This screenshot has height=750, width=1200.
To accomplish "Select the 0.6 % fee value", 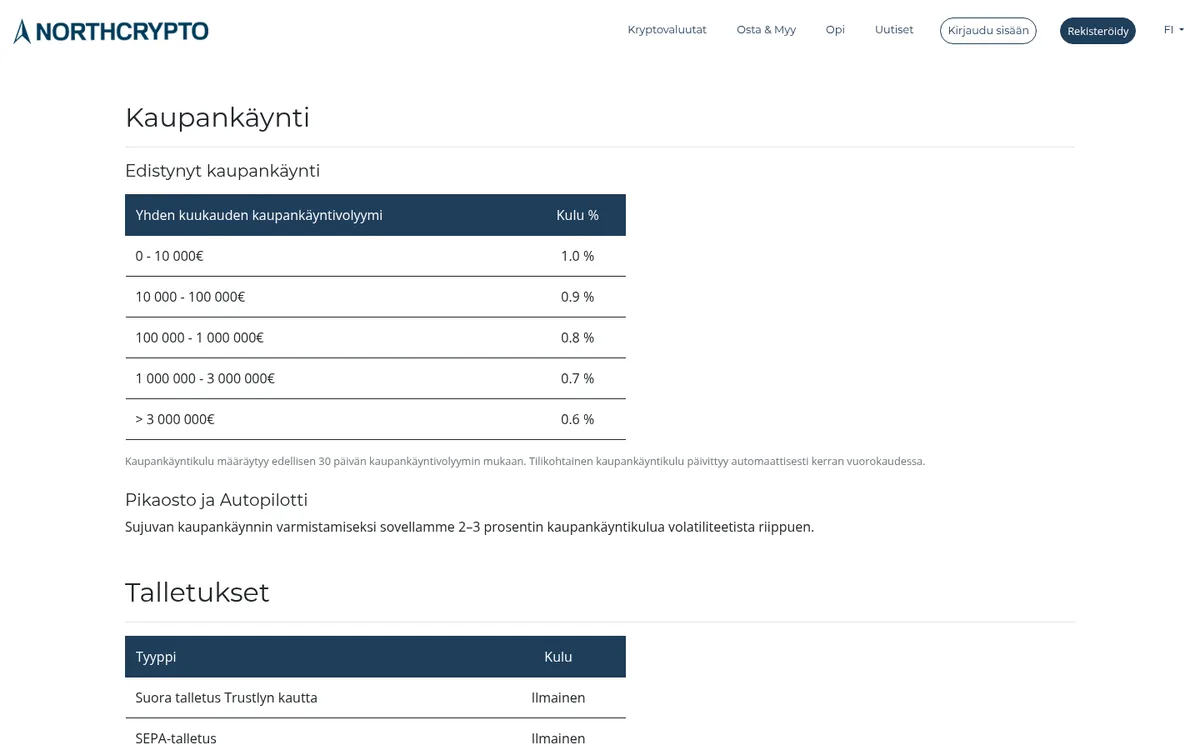I will pos(578,420).
